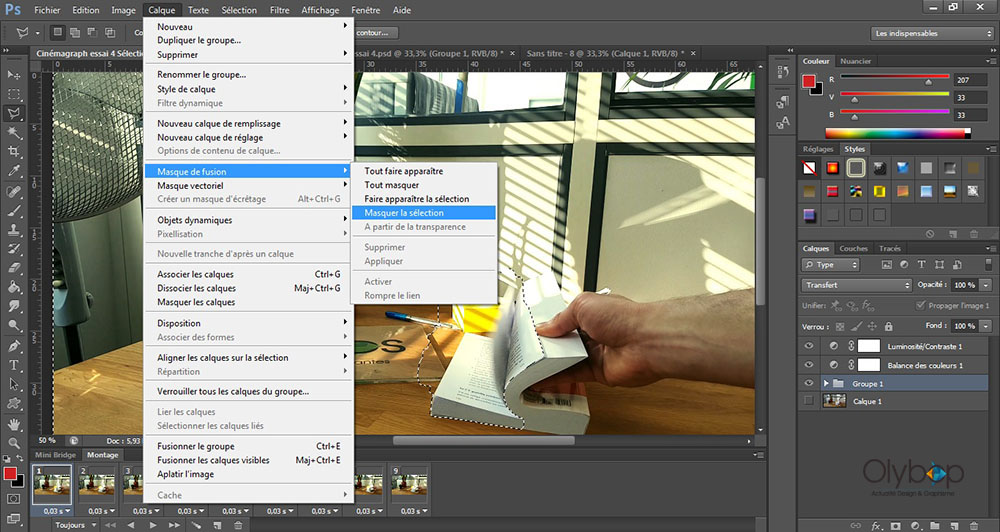The width and height of the screenshot is (1000, 532).
Task: Select animation frame 2 thumbnail
Action: (x=97, y=484)
